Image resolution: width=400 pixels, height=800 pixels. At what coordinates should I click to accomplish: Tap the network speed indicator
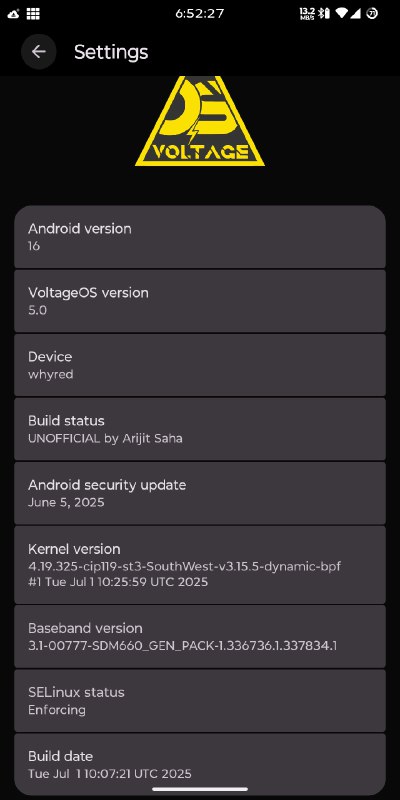pyautogui.click(x=307, y=13)
